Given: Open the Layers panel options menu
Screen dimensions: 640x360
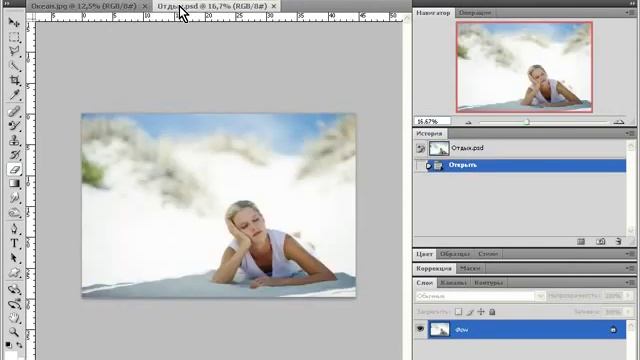Looking at the screenshot, I should coord(630,282).
